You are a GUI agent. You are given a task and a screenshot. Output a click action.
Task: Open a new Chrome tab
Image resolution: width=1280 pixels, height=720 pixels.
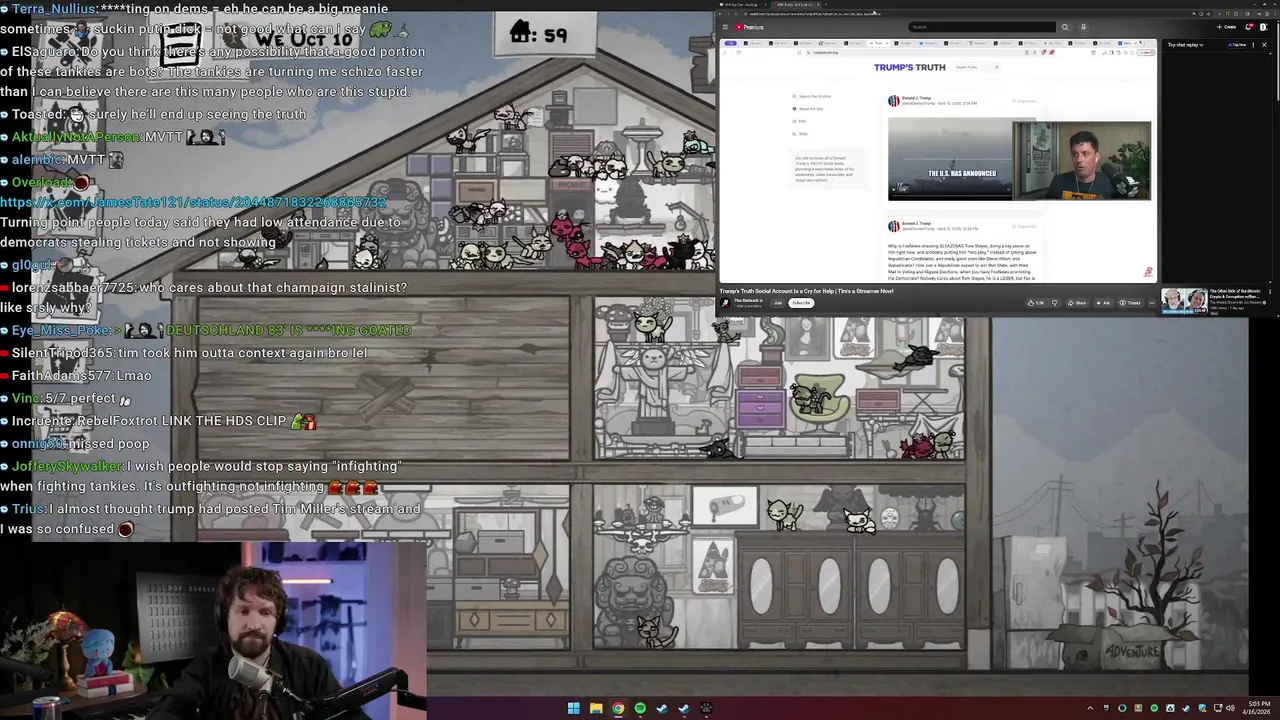[826, 4]
